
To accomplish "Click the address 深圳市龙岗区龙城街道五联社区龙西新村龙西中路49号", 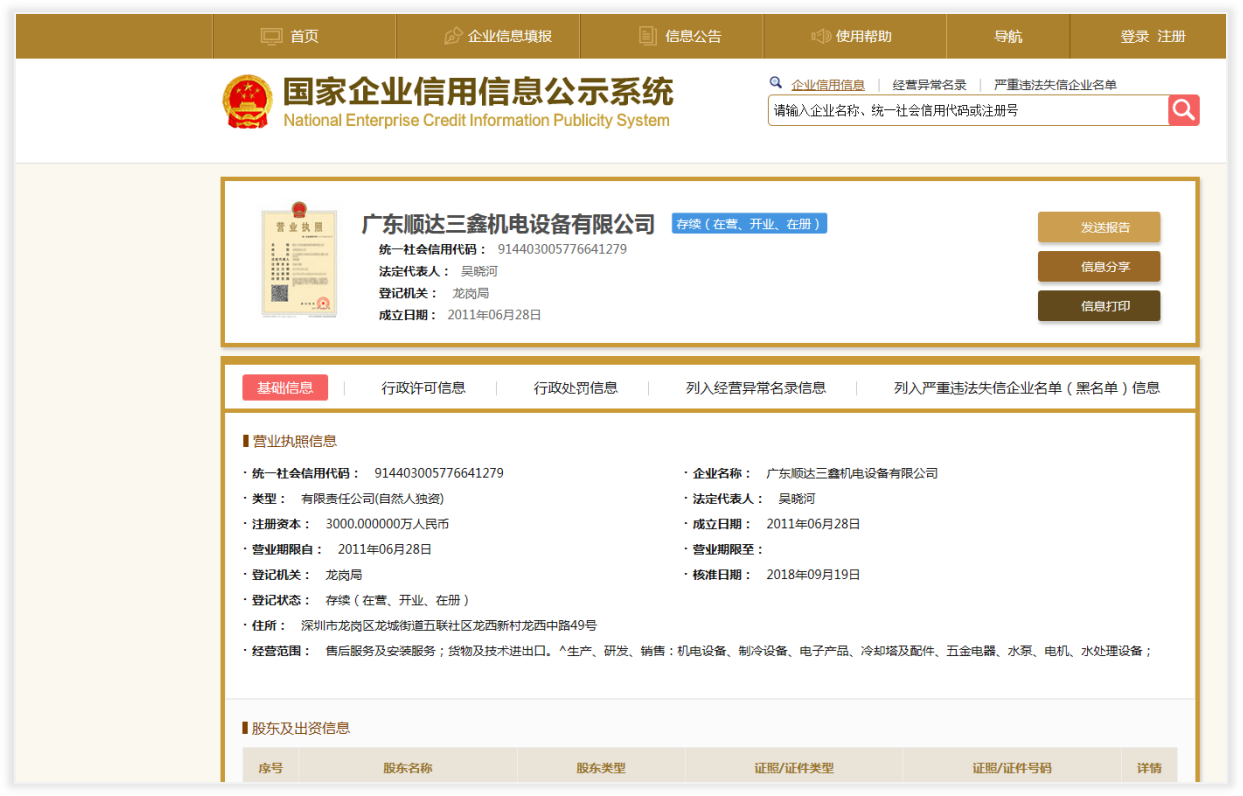I will coord(449,626).
